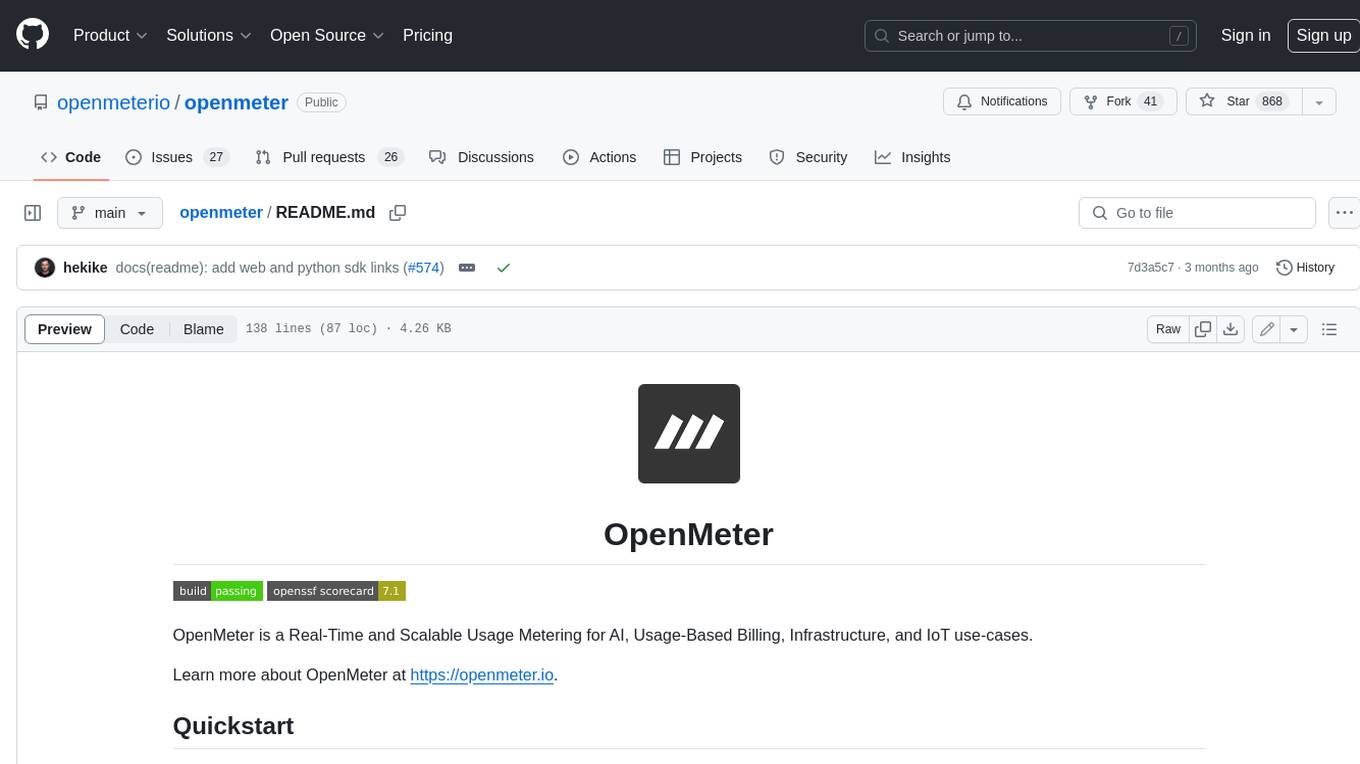Viewport: 1360px width, 764px height.
Task: Open the Issues tab
Action: [x=176, y=157]
